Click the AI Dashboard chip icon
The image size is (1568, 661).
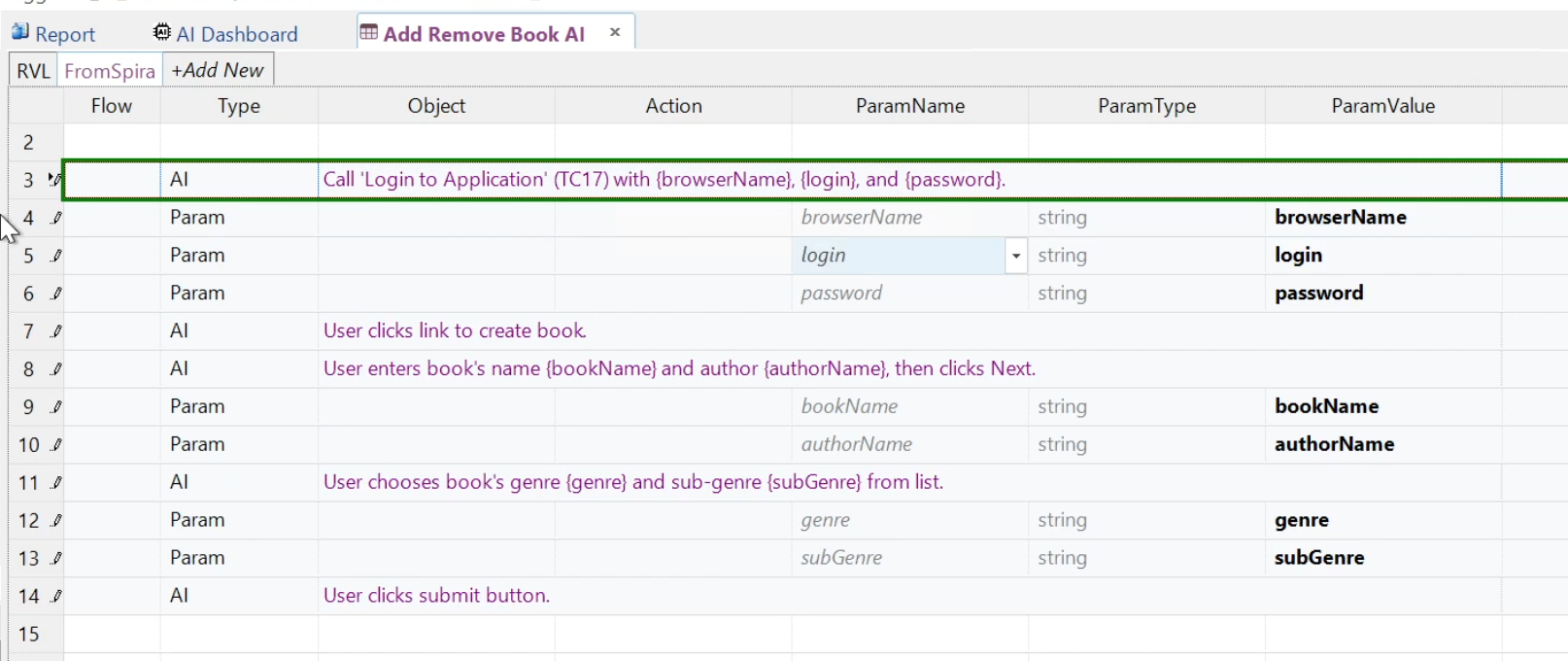pyautogui.click(x=162, y=33)
